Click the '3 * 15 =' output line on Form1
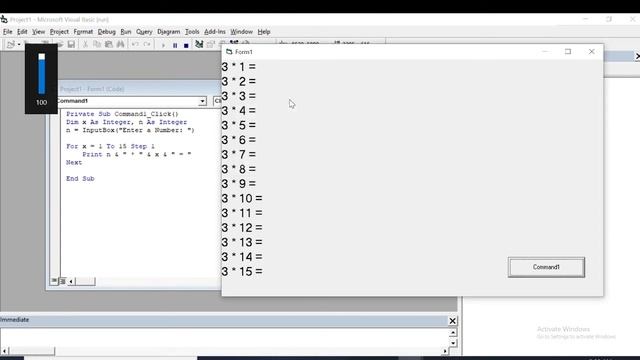 coord(242,271)
